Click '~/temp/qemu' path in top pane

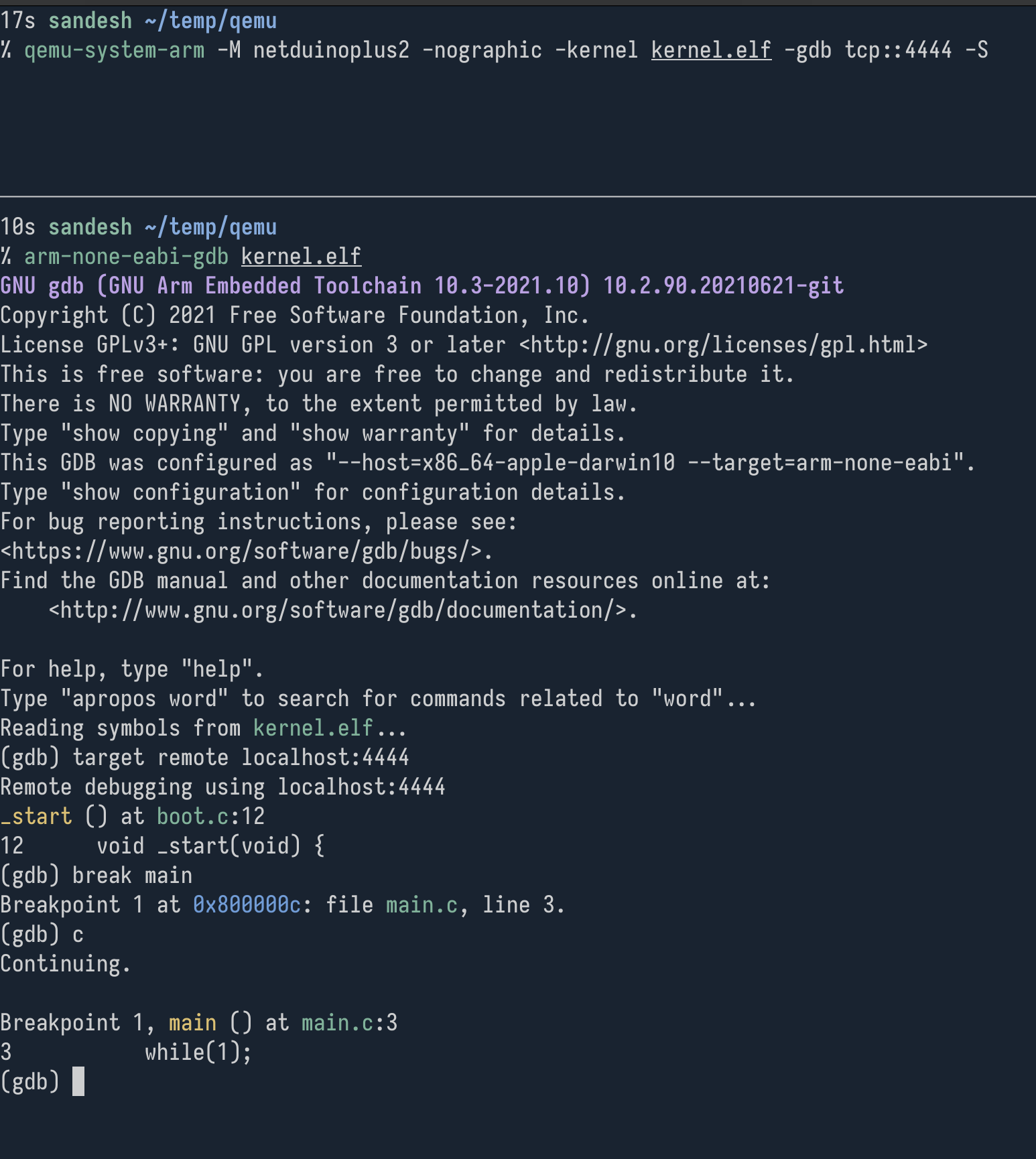click(210, 21)
